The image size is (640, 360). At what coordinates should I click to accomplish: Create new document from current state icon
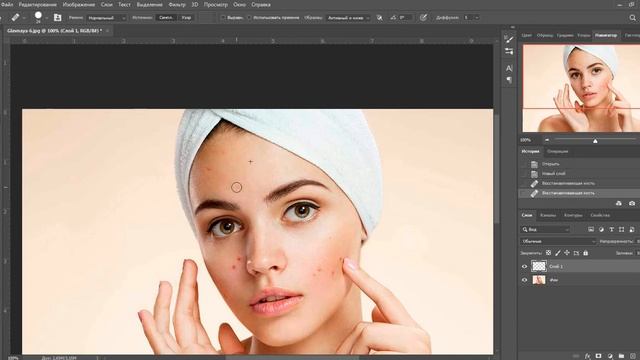(x=619, y=203)
